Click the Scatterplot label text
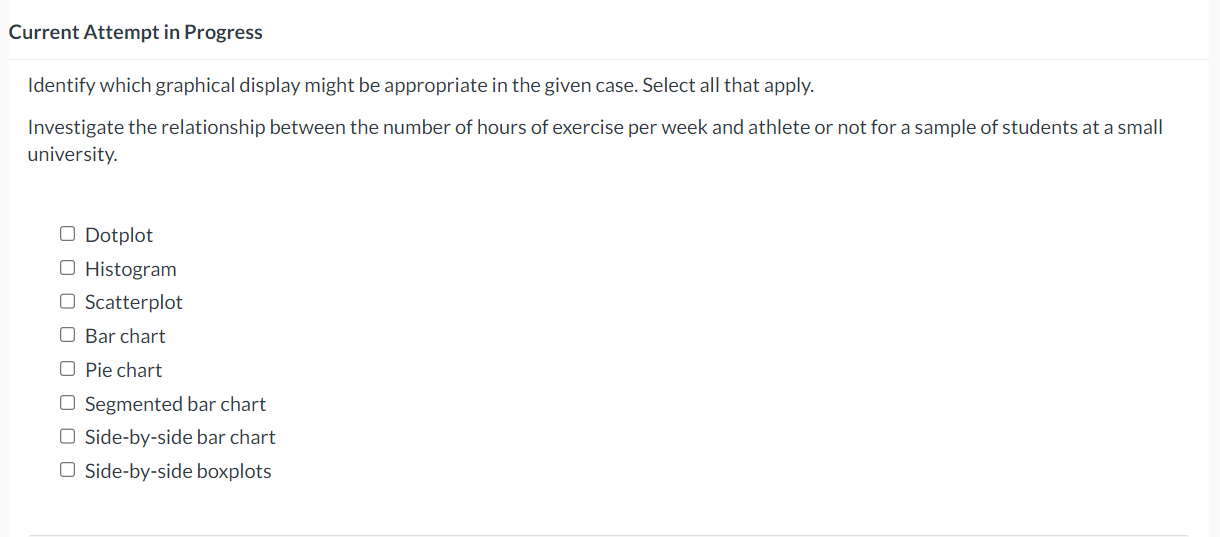 point(134,302)
